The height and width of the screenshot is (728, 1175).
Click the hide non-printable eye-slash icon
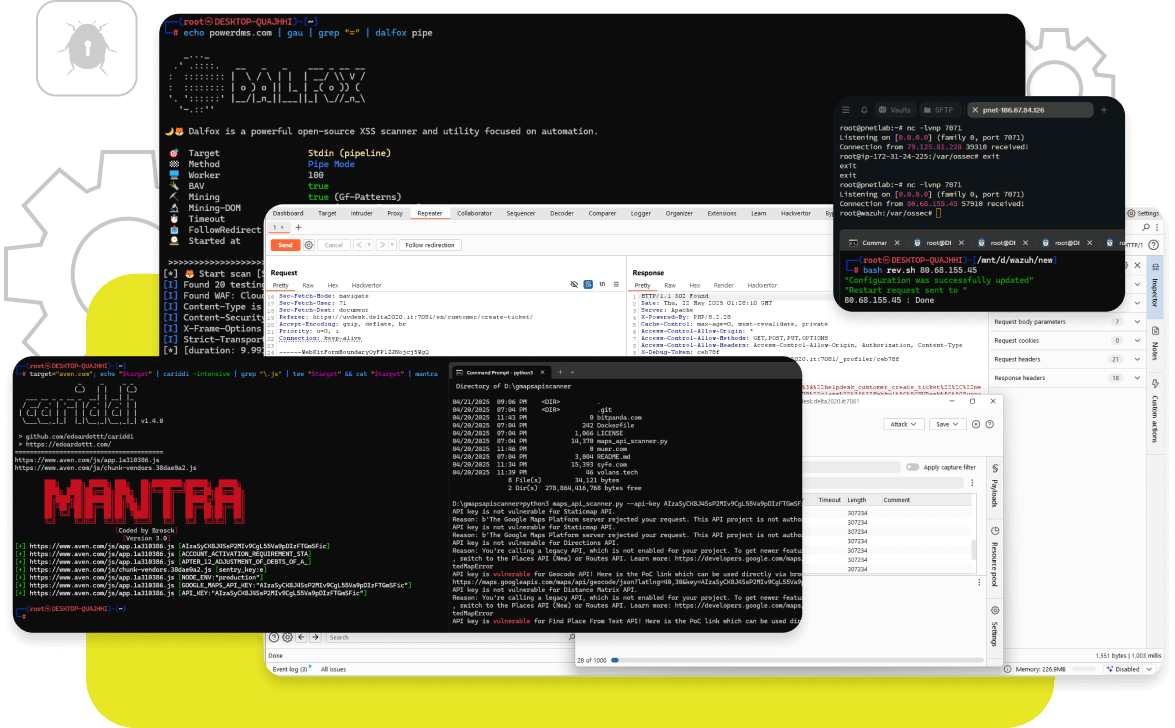(x=574, y=285)
